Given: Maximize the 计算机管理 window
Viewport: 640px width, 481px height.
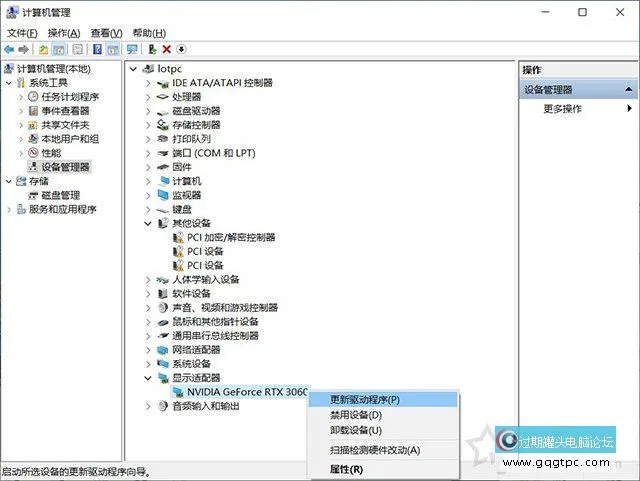Looking at the screenshot, I should 582,12.
